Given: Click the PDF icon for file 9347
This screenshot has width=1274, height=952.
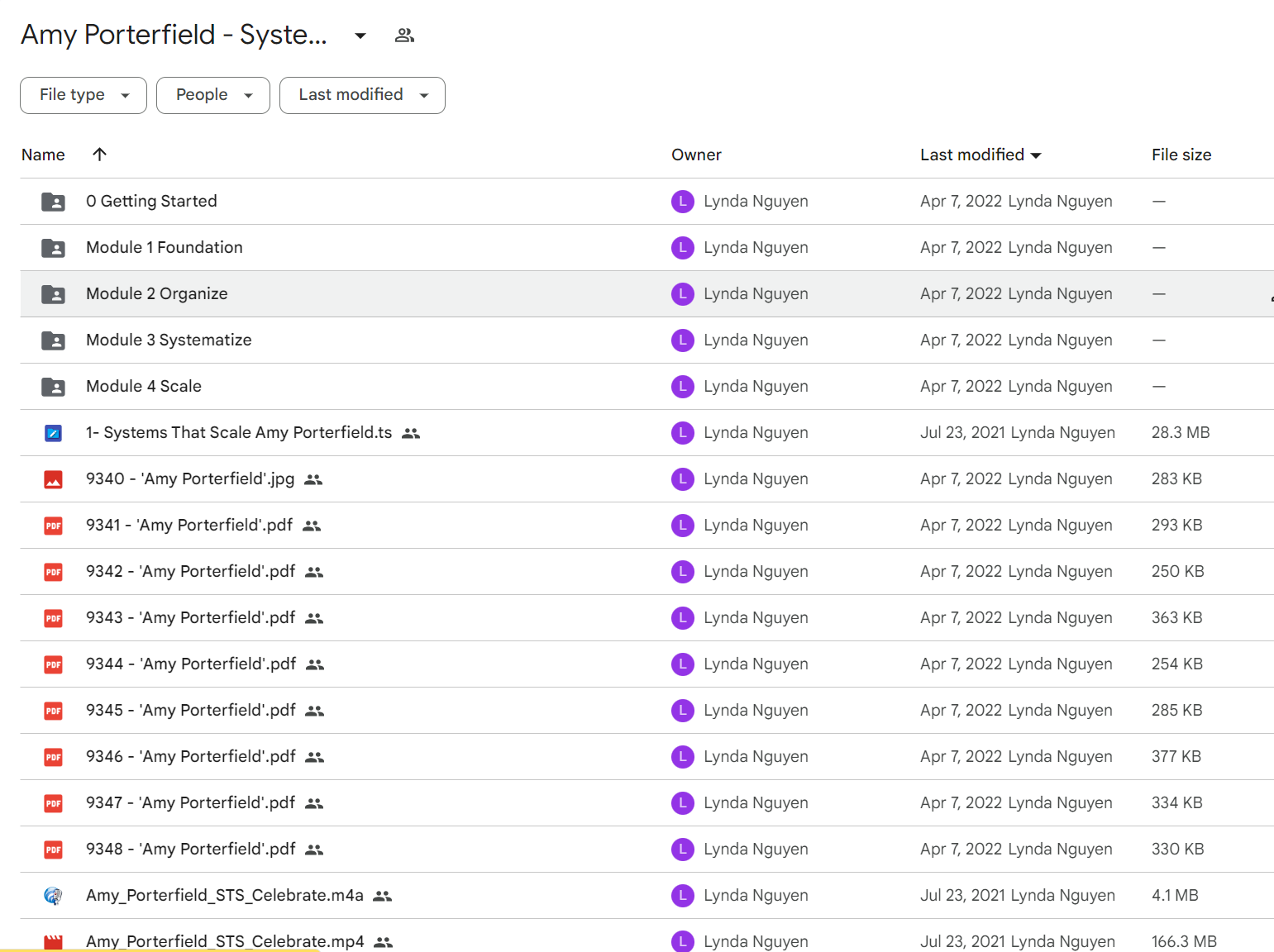Looking at the screenshot, I should (x=53, y=803).
